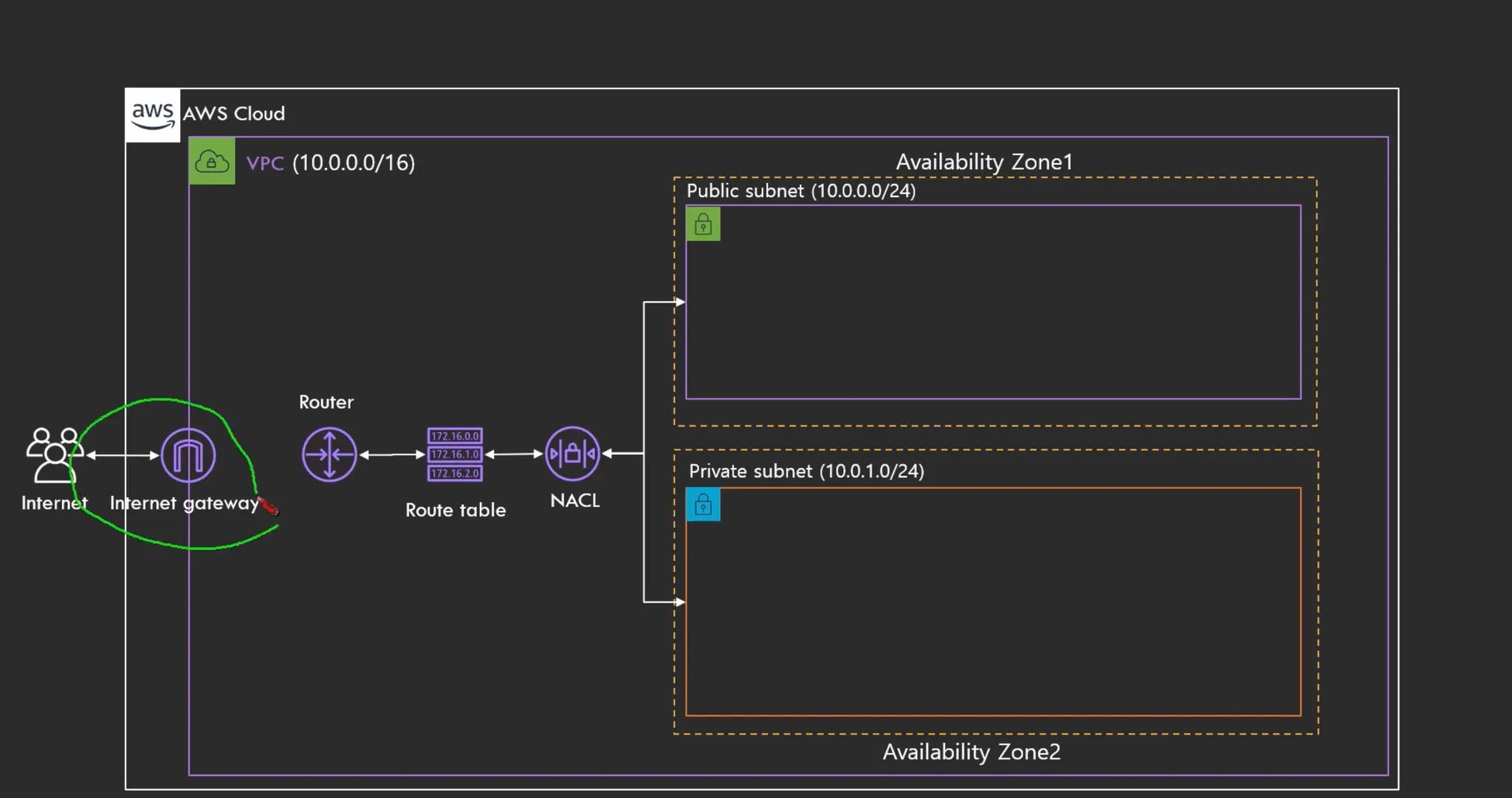Select the Private subnet (10.0.1.0/24) label
This screenshot has height=798, width=1512.
(805, 471)
